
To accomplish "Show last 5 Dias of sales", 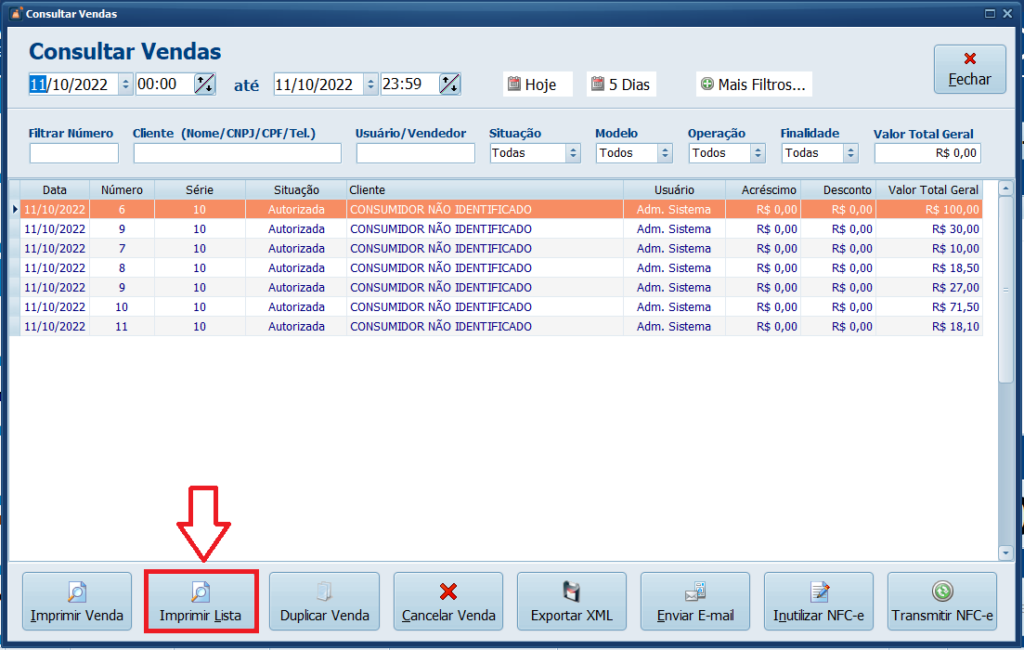I will (x=621, y=85).
